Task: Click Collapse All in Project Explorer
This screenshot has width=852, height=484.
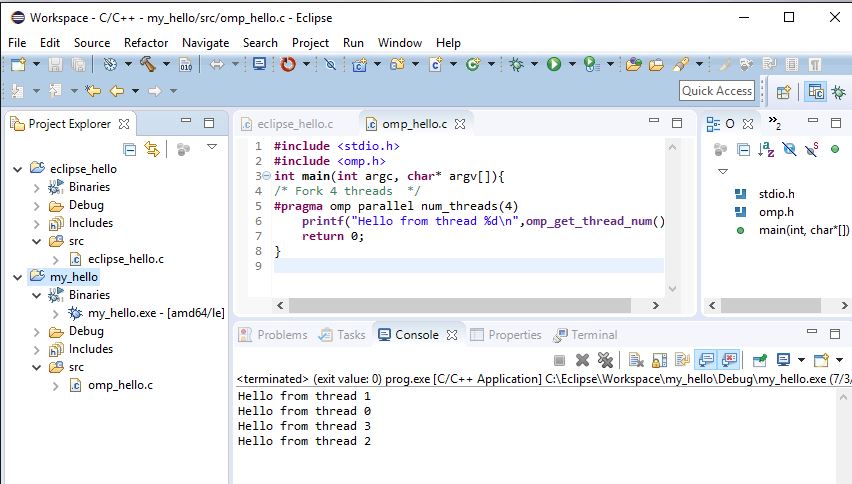Action: click(129, 149)
